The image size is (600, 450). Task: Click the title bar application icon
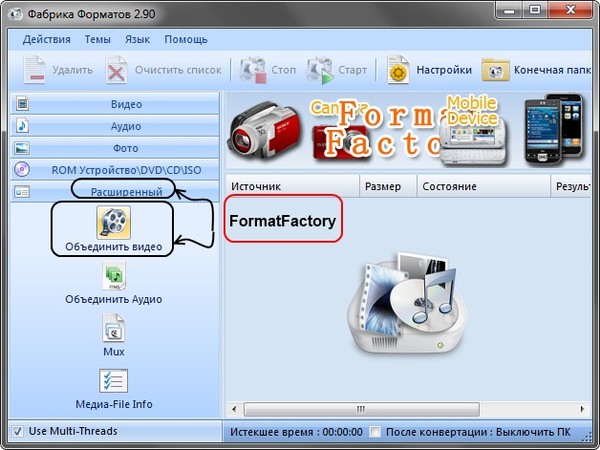(x=15, y=14)
